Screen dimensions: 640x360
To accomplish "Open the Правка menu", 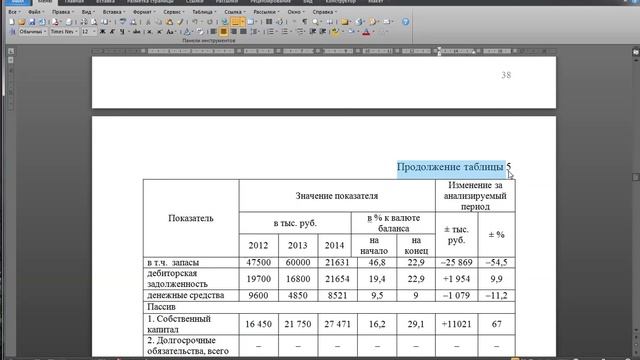I will pos(62,12).
